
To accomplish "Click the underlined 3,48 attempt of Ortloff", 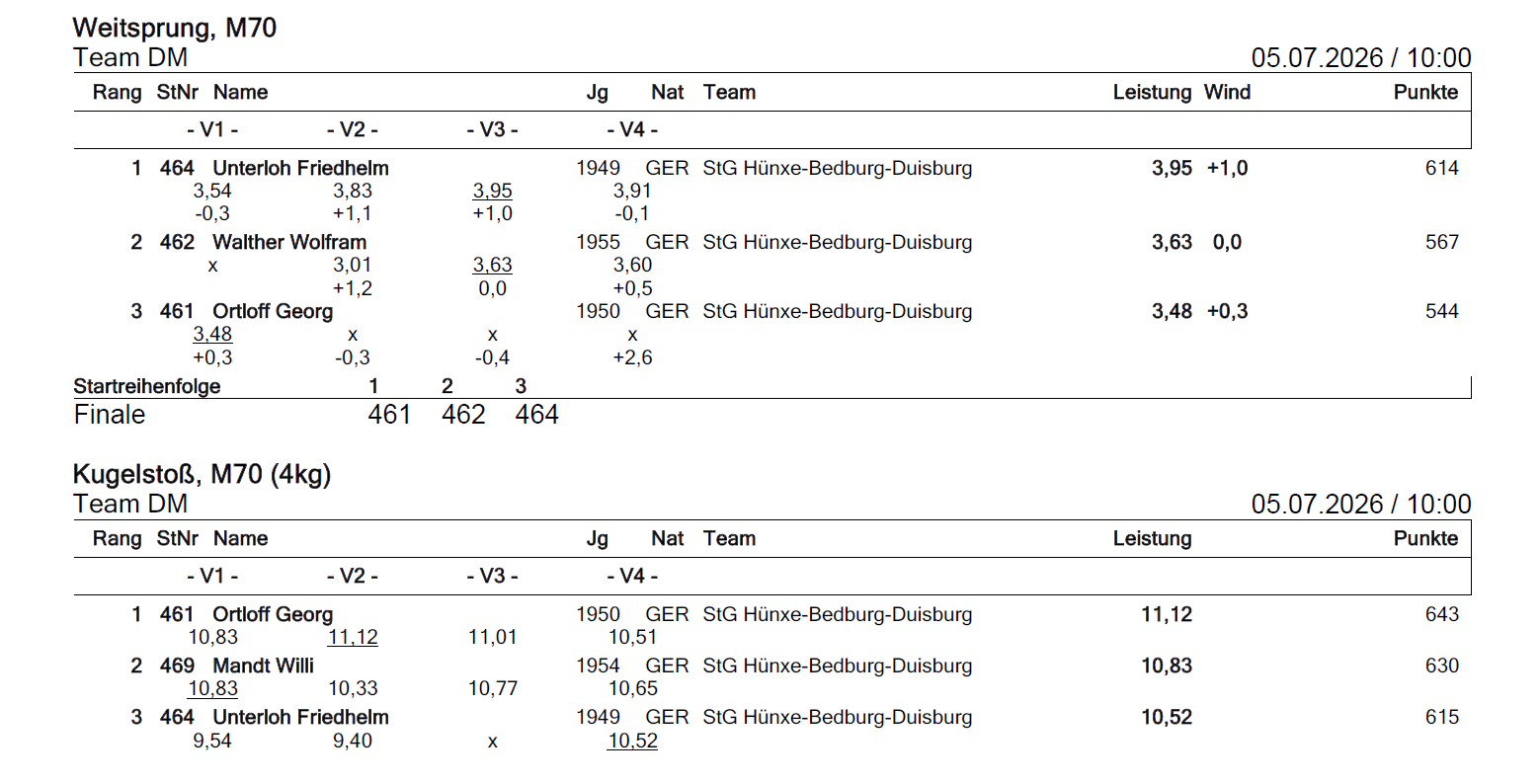I will tap(212, 334).
